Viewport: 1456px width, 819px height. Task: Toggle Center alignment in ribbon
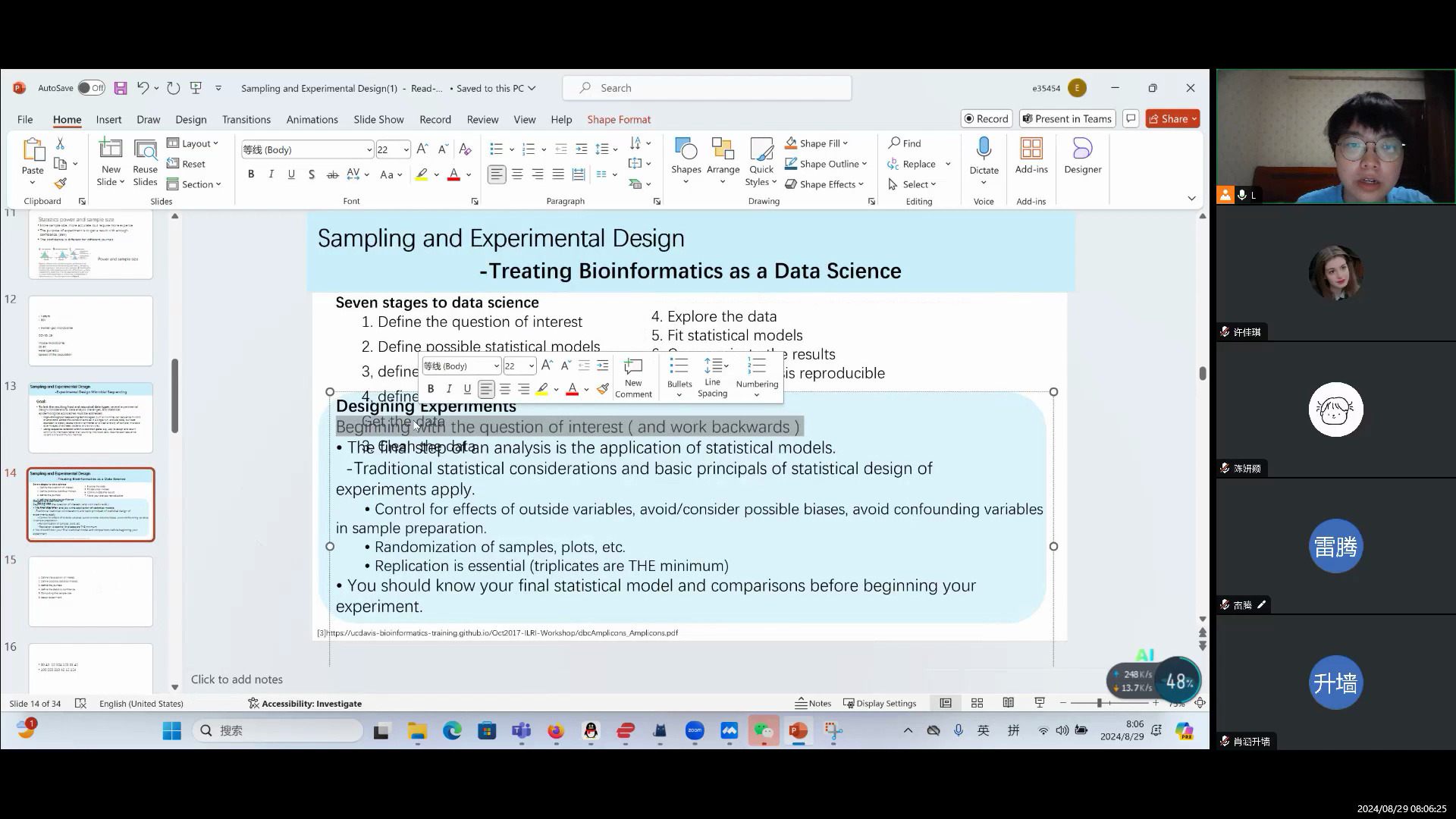click(517, 174)
